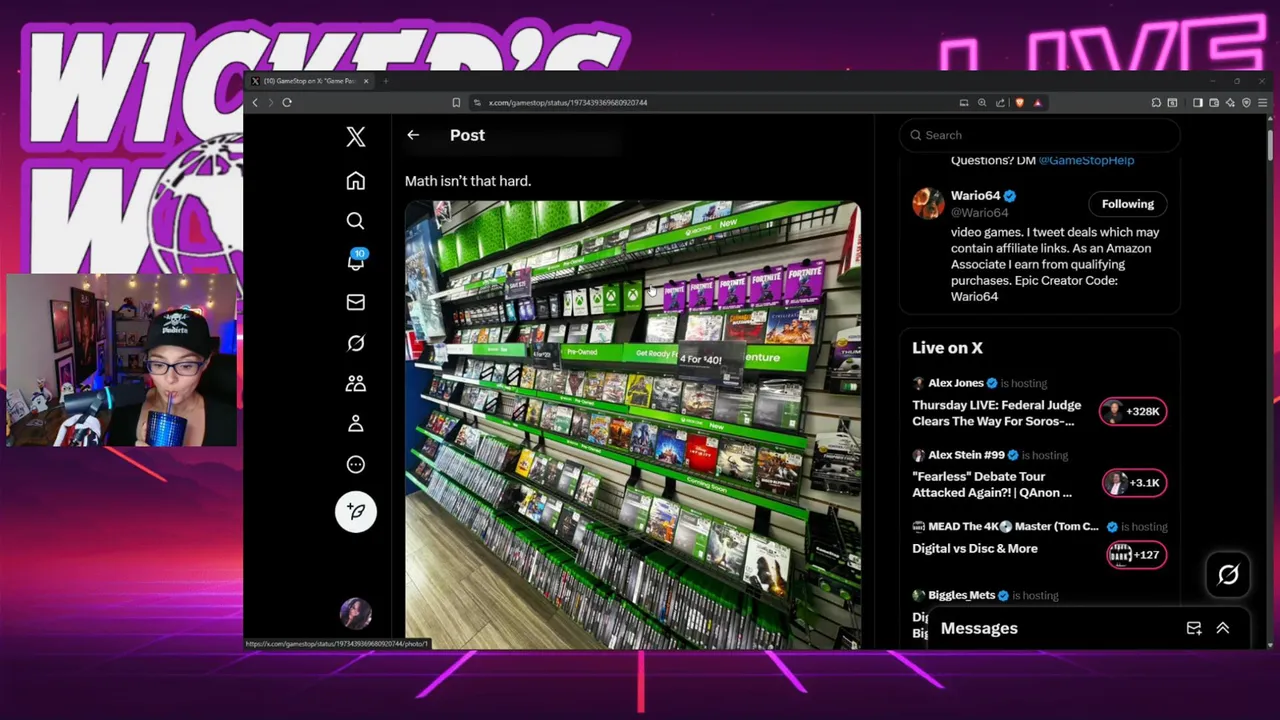Click Following button for Wario64
This screenshot has width=1280, height=720.
(1128, 204)
